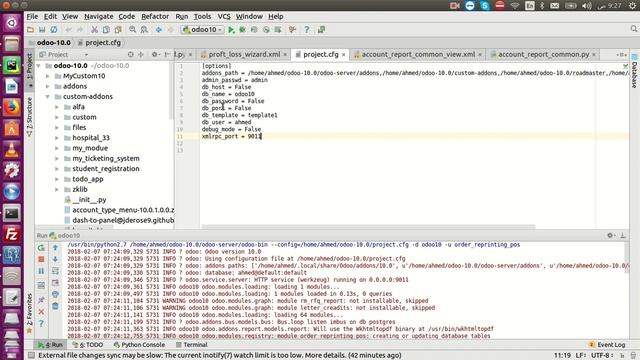640x360 pixels.
Task: Open the Event Log
Action: (607, 345)
